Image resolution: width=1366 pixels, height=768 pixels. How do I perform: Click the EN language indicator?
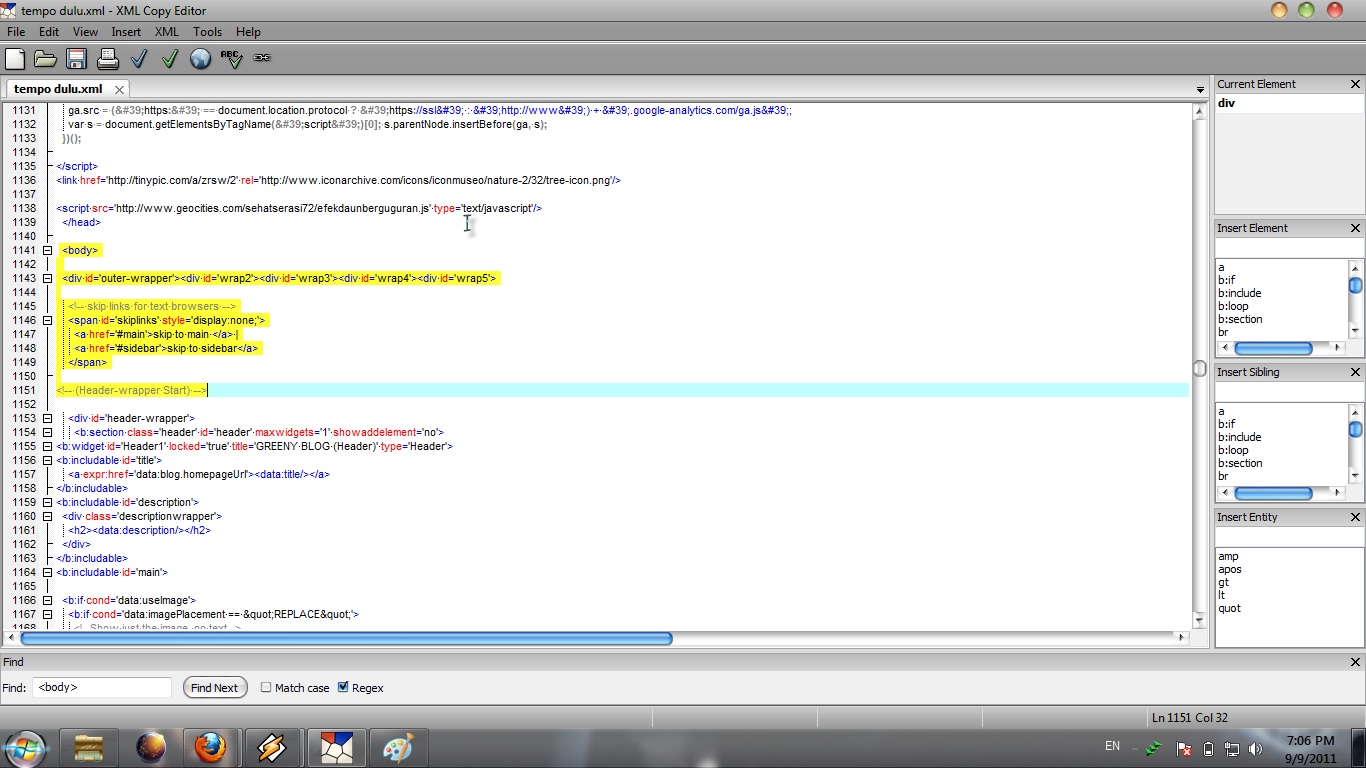[x=1112, y=746]
